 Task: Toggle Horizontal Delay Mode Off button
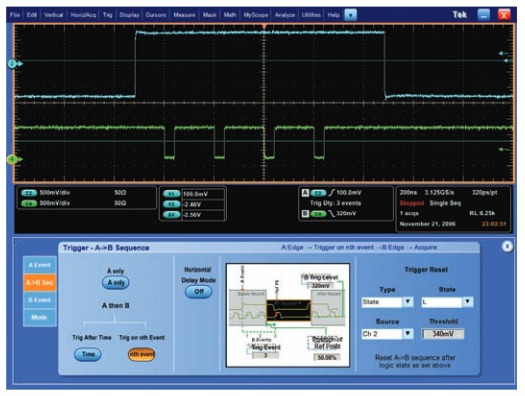point(199,292)
